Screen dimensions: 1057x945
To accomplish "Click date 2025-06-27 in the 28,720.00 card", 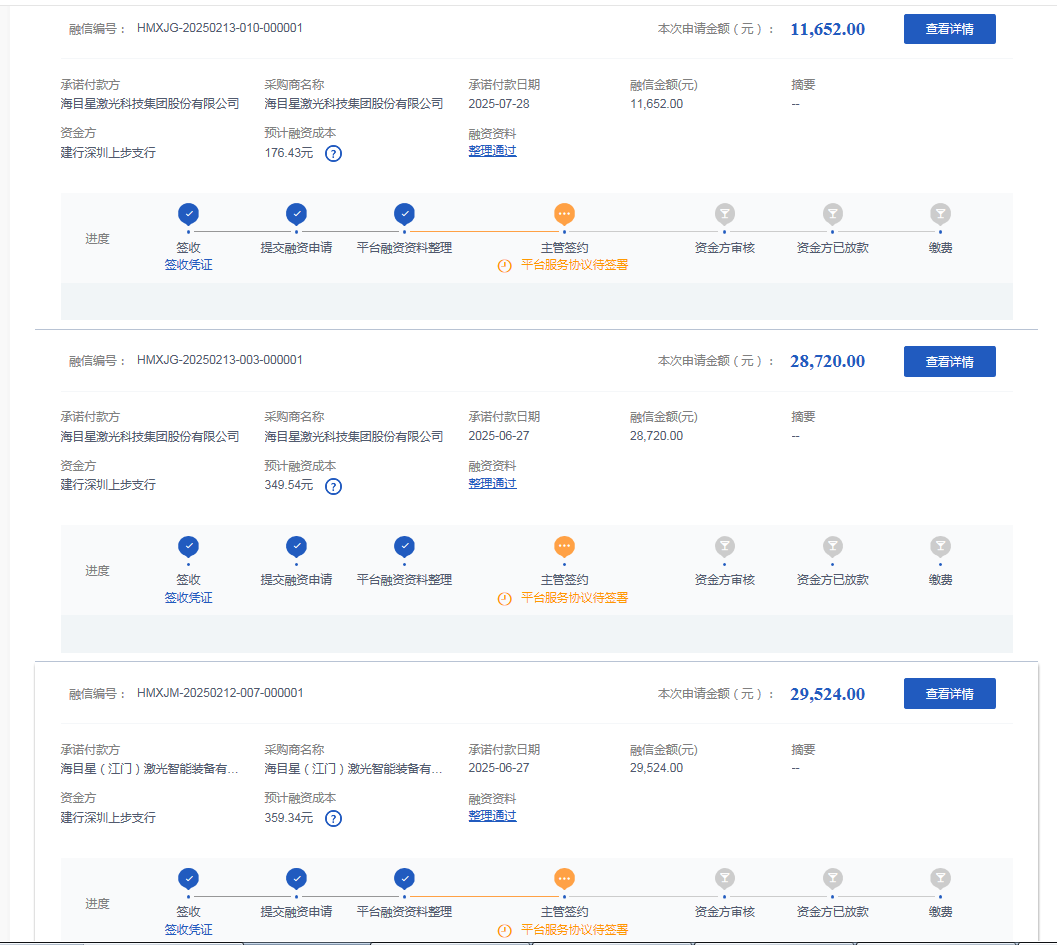I will 499,436.
